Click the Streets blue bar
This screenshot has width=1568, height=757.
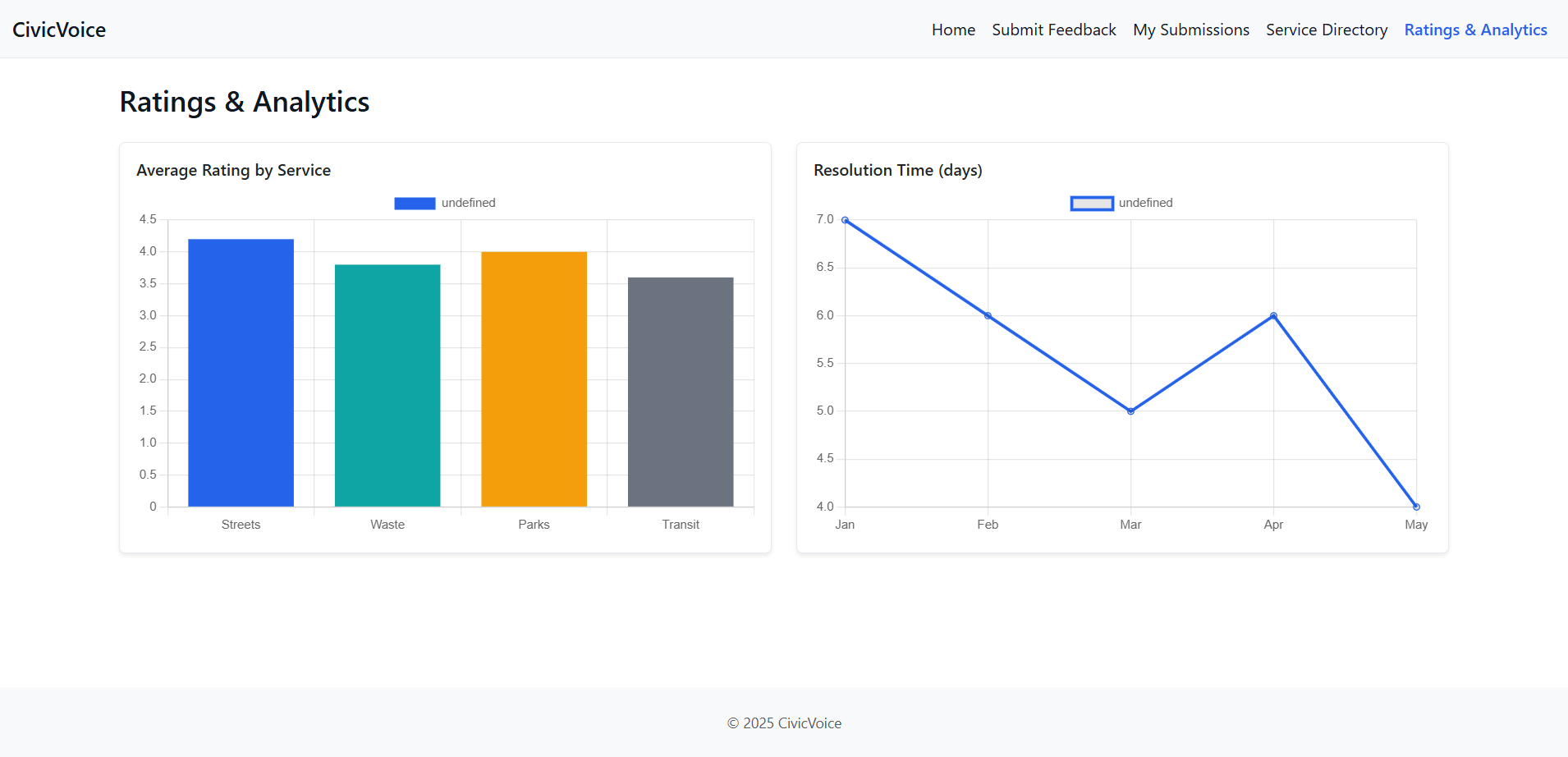(x=241, y=373)
